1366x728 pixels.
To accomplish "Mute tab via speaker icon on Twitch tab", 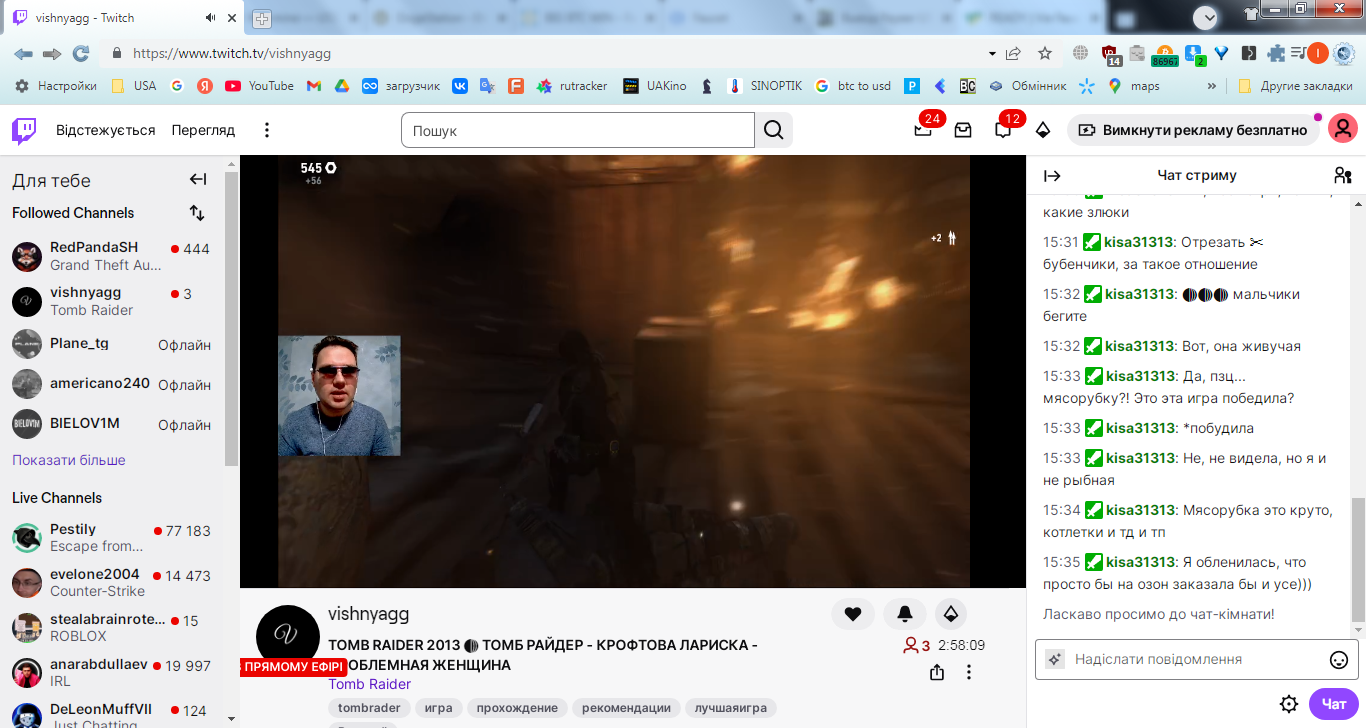I will click(x=210, y=18).
